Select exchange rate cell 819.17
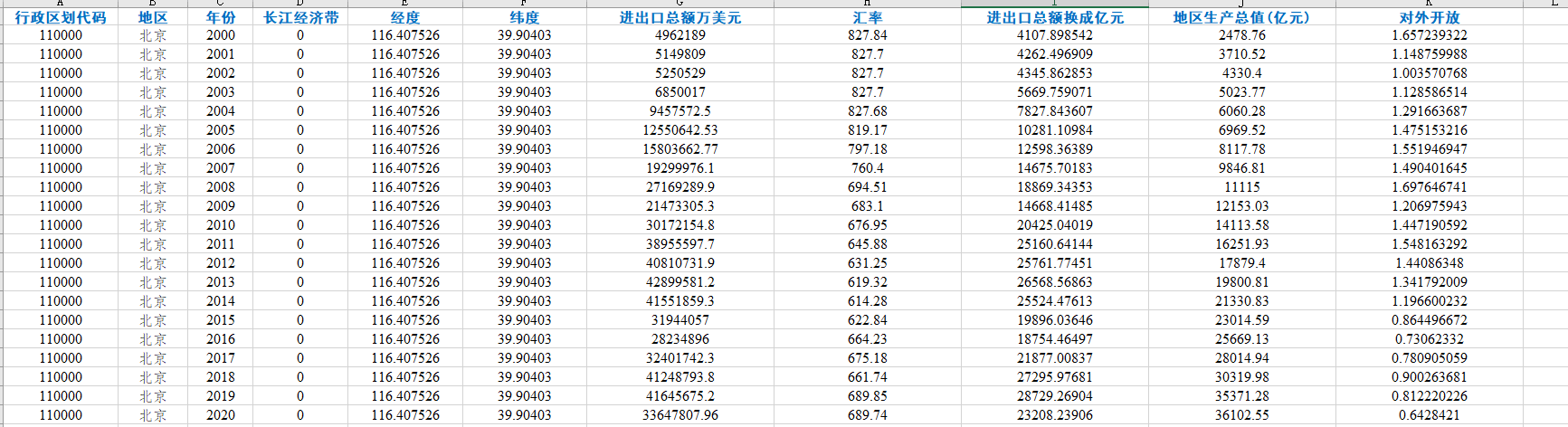This screenshot has width=1568, height=427. point(868,130)
